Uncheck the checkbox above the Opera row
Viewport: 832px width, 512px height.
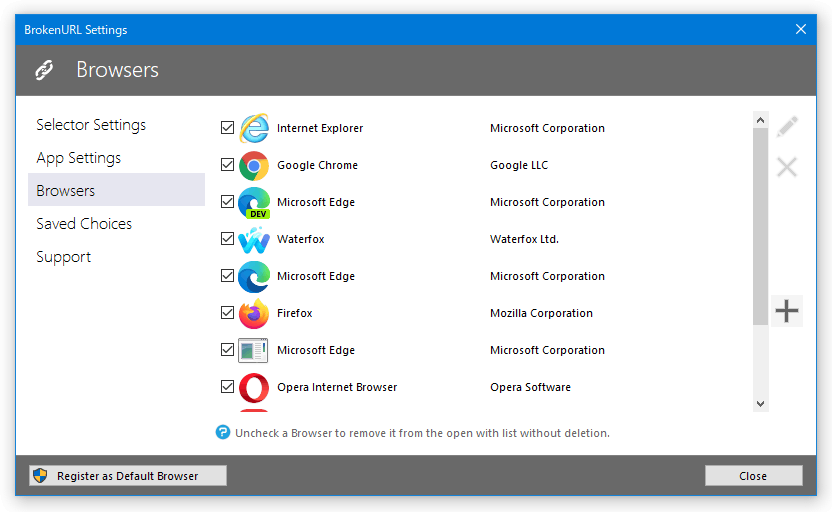coord(228,350)
